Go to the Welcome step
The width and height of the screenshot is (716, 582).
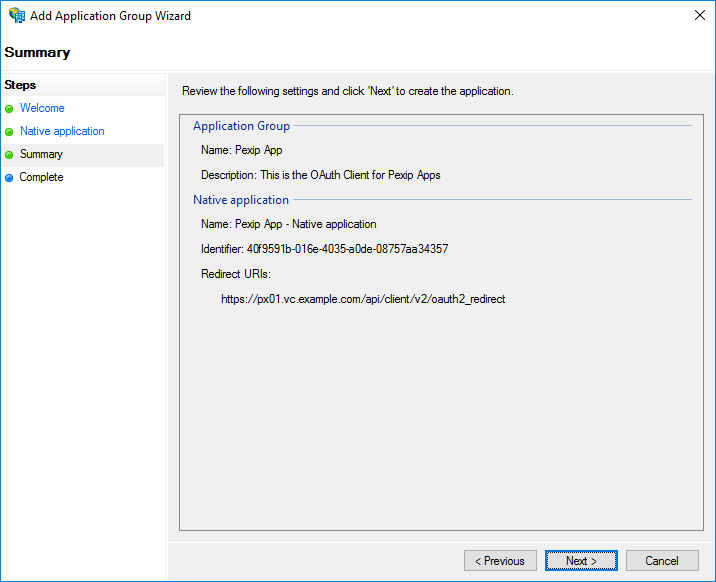tap(42, 108)
